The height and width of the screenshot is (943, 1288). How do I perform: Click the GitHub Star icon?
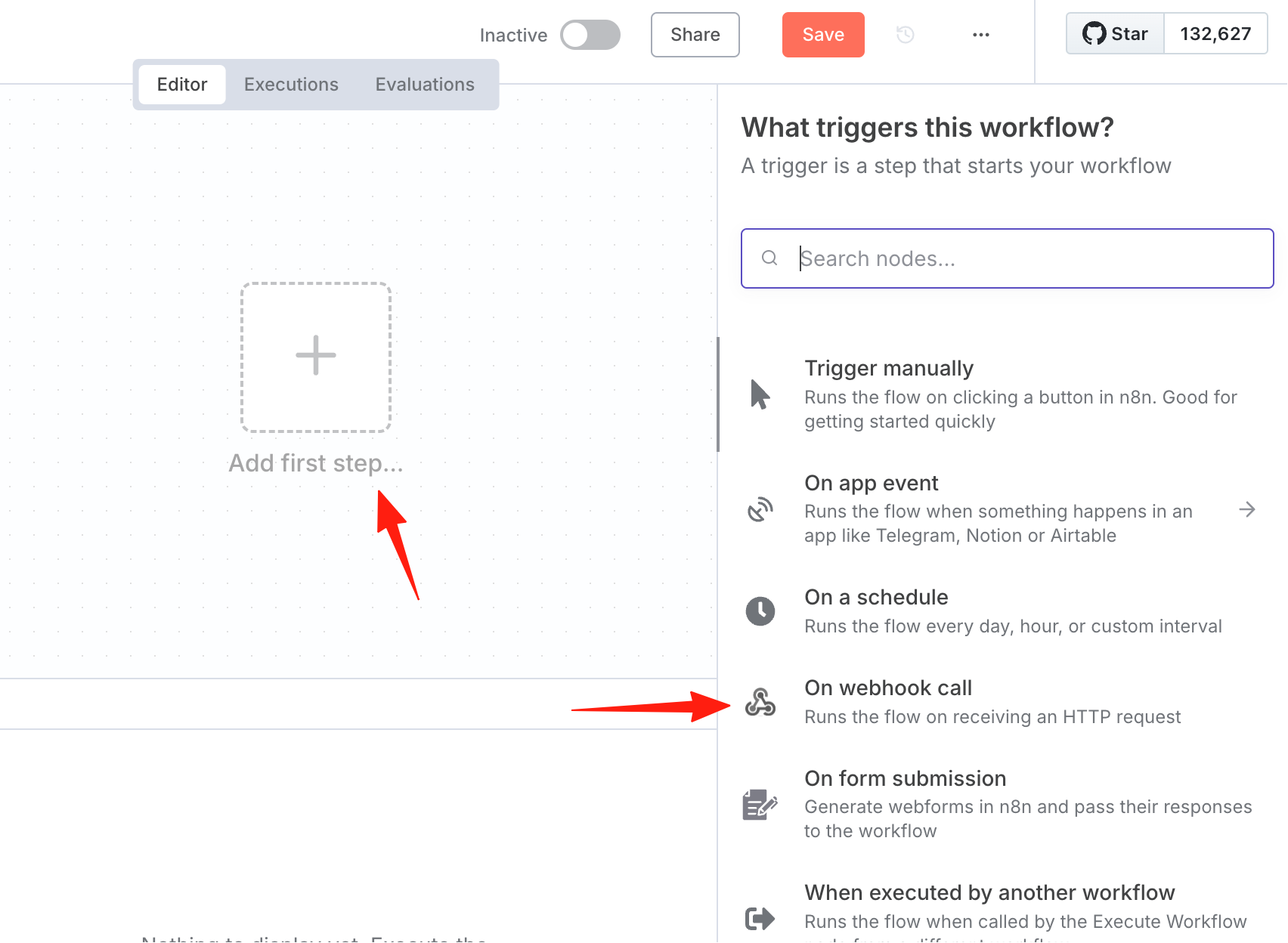pos(1094,33)
